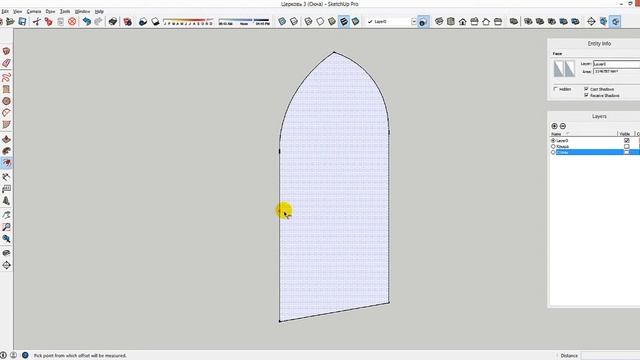Click the Area value field
640x360 pixels.
[x=616, y=71]
